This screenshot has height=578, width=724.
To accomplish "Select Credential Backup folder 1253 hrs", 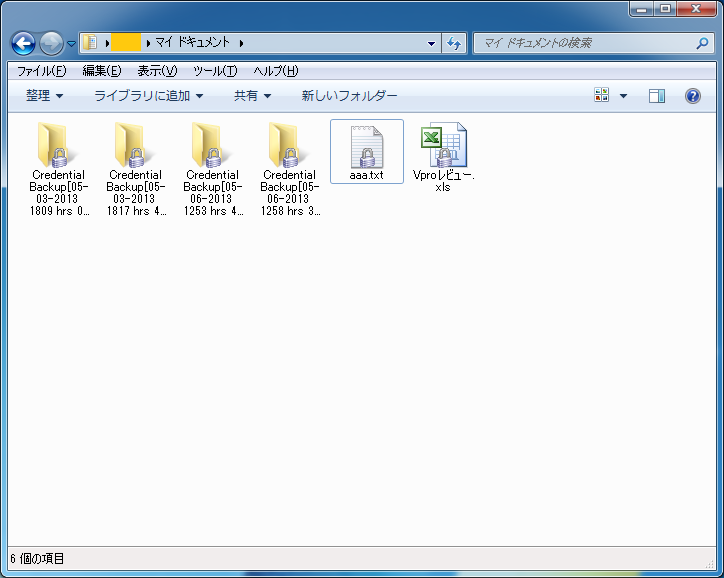I will tap(212, 169).
